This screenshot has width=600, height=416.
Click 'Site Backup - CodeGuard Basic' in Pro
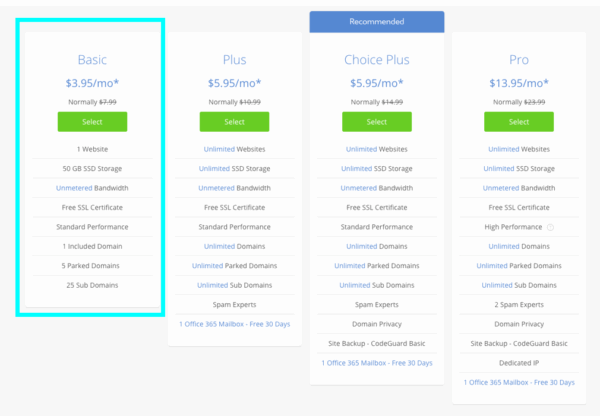519,344
